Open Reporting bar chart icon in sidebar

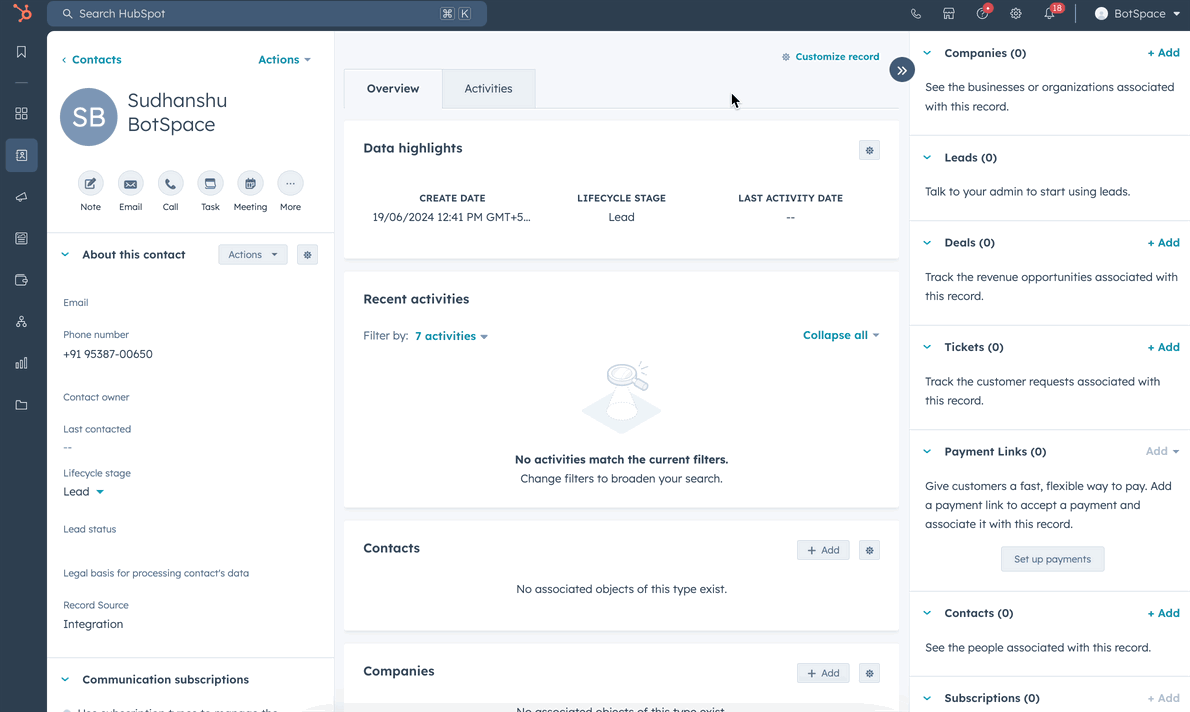(21, 364)
